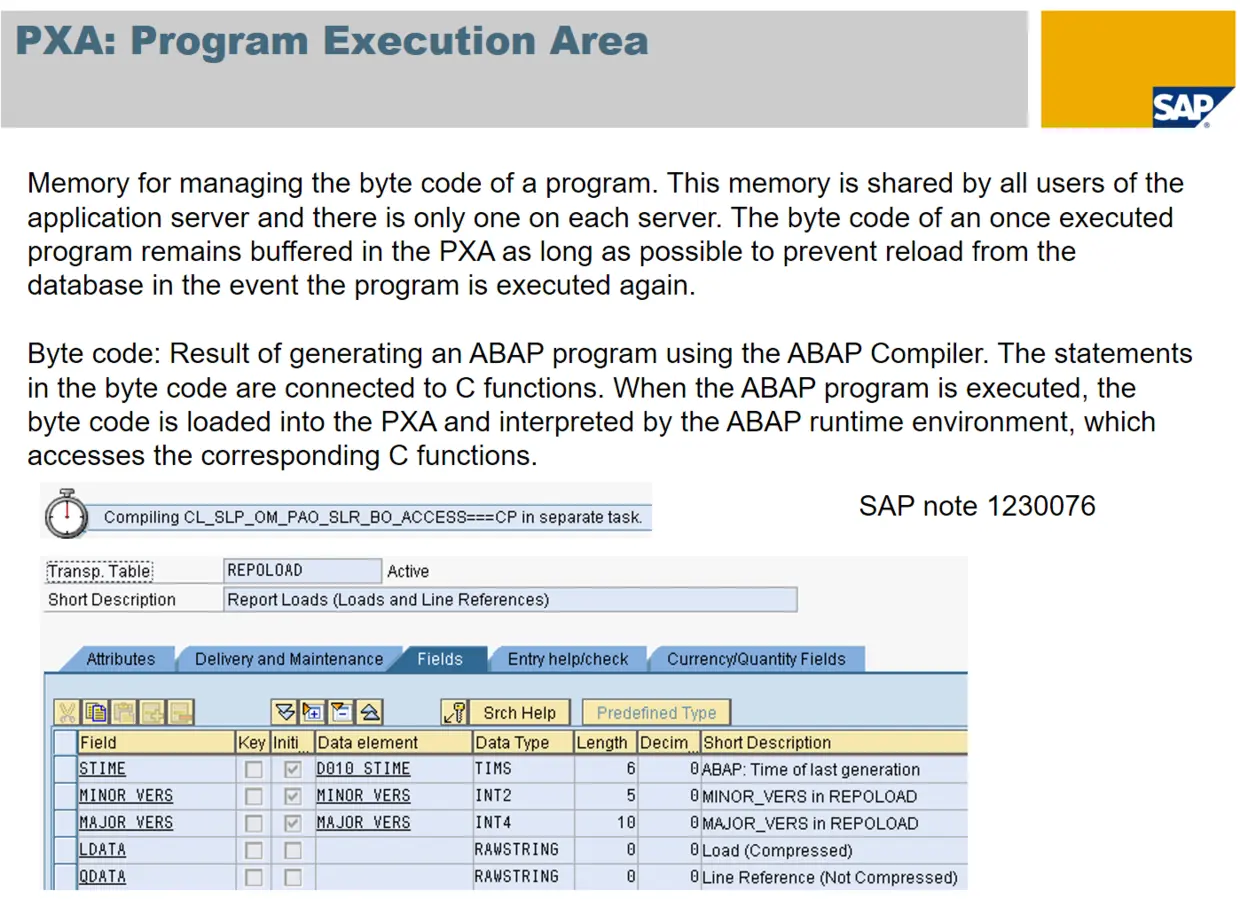1240x899 pixels.
Task: Select the LDATA row selector box
Action: click(x=65, y=851)
